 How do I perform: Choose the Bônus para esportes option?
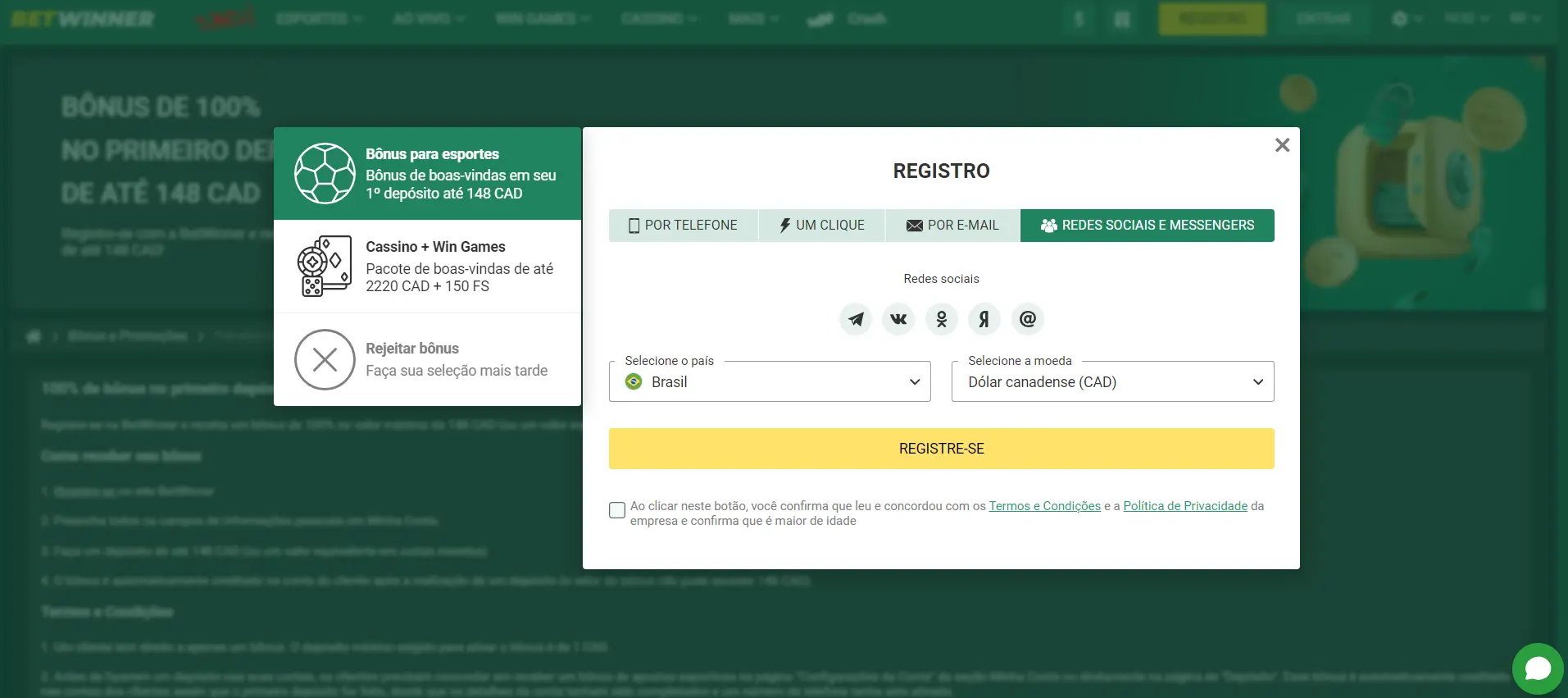coord(427,173)
